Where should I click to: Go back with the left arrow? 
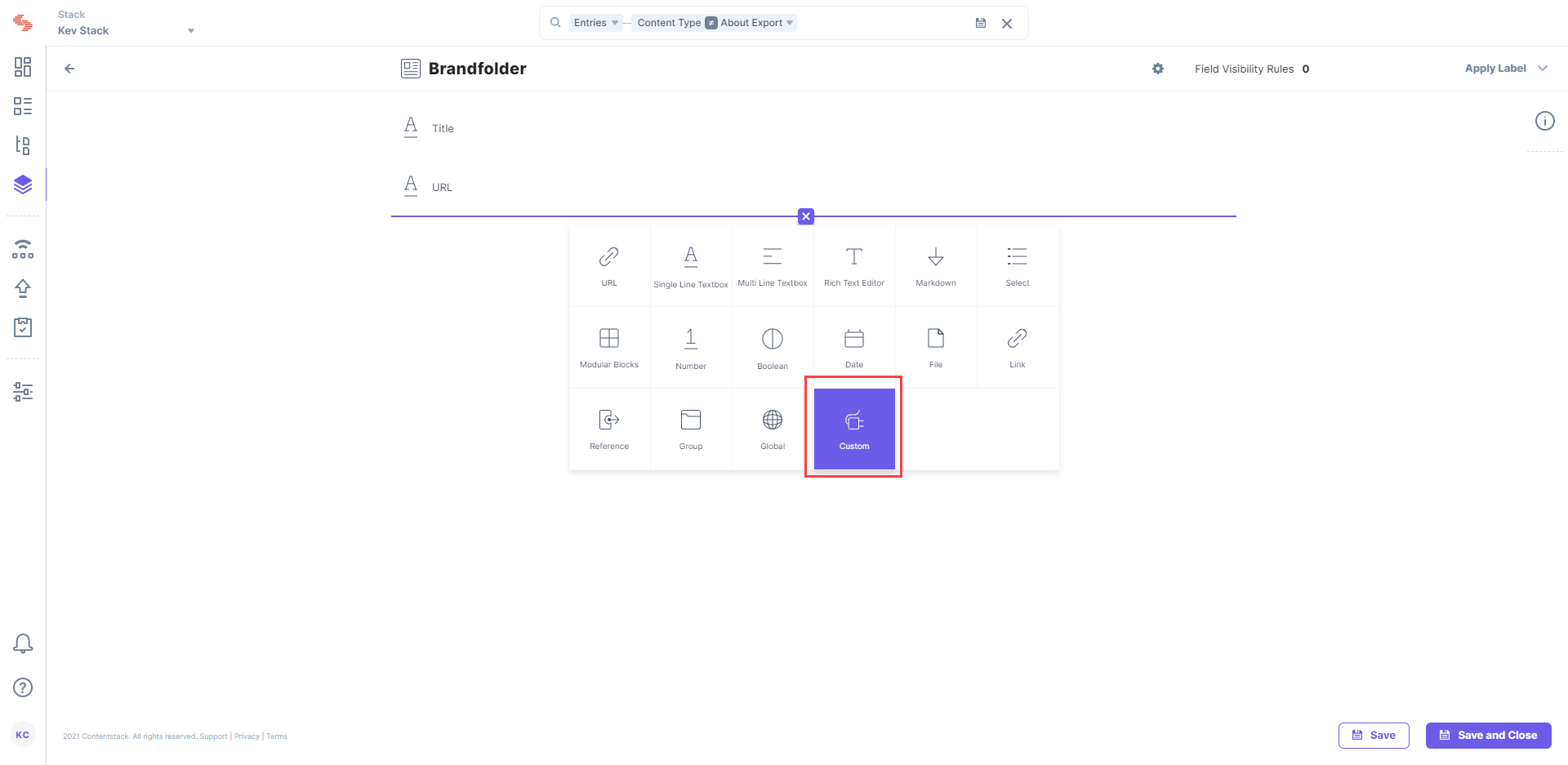pyautogui.click(x=69, y=69)
